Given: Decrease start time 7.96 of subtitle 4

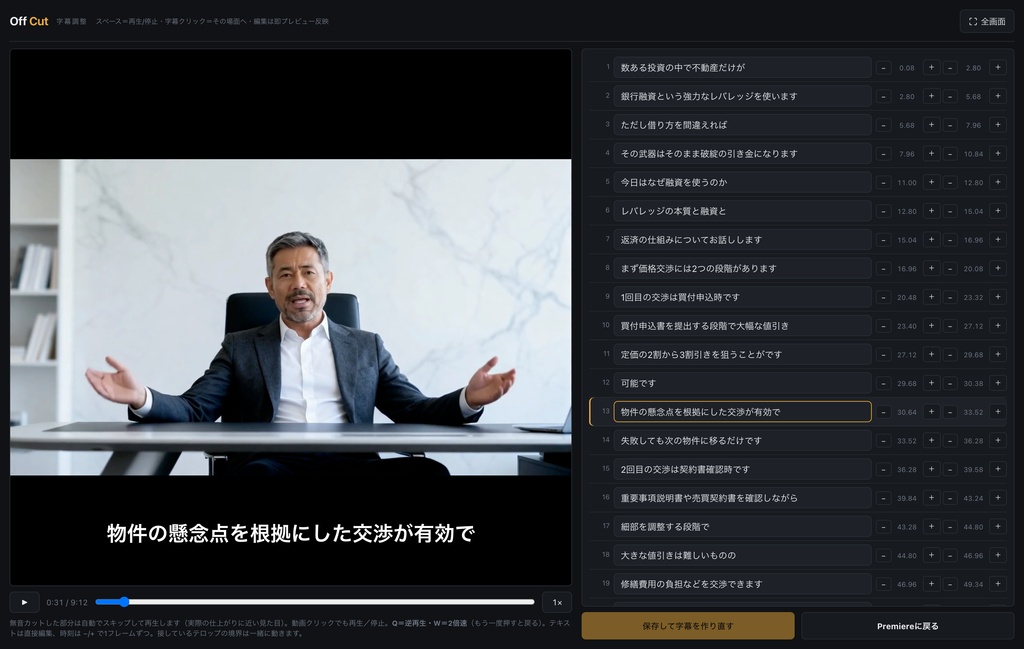Looking at the screenshot, I should [884, 153].
